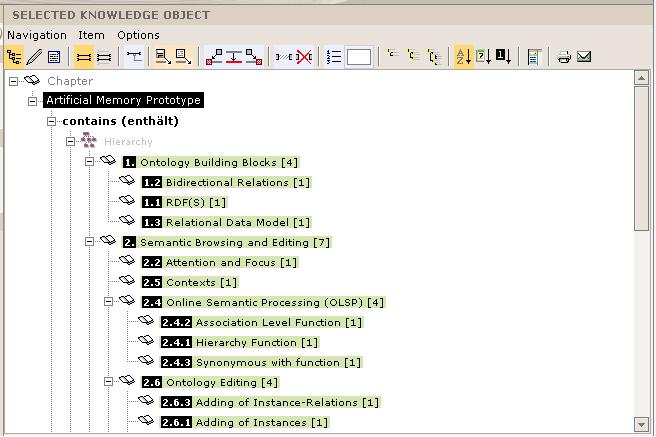The image size is (656, 437).
Task: Select 2.6 Ontology Editing [4]
Action: coord(210,383)
